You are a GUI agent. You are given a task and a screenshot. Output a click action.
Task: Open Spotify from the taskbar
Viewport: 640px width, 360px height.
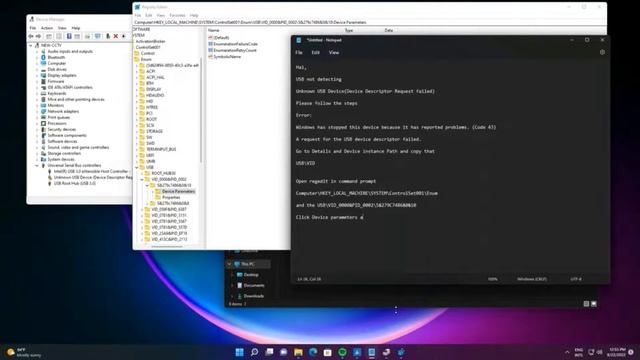[x=342, y=352]
